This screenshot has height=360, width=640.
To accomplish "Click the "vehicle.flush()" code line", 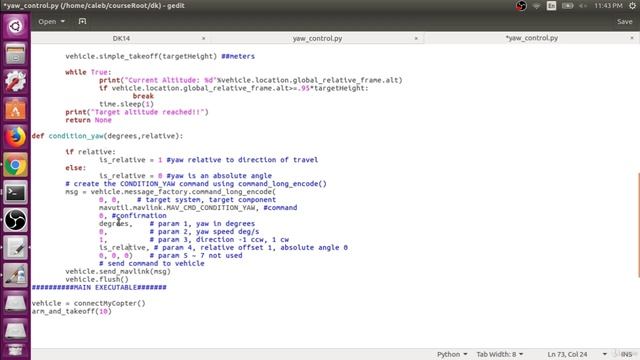I will coord(97,280).
